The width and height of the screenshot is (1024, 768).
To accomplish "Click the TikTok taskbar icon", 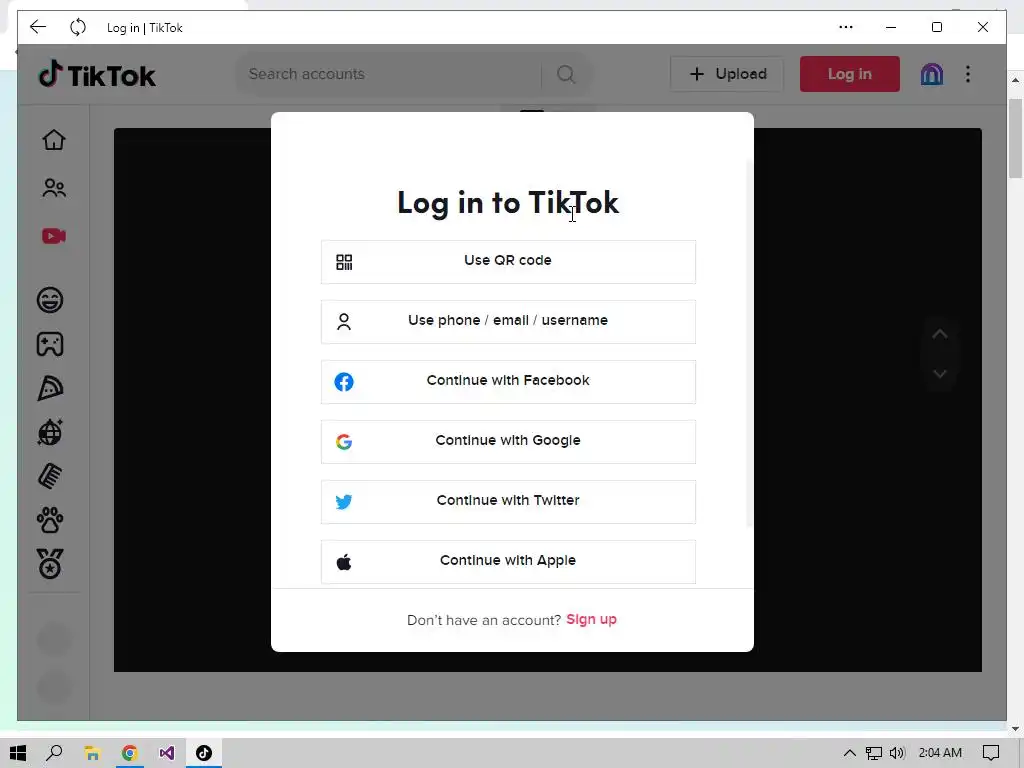I will [x=204, y=753].
